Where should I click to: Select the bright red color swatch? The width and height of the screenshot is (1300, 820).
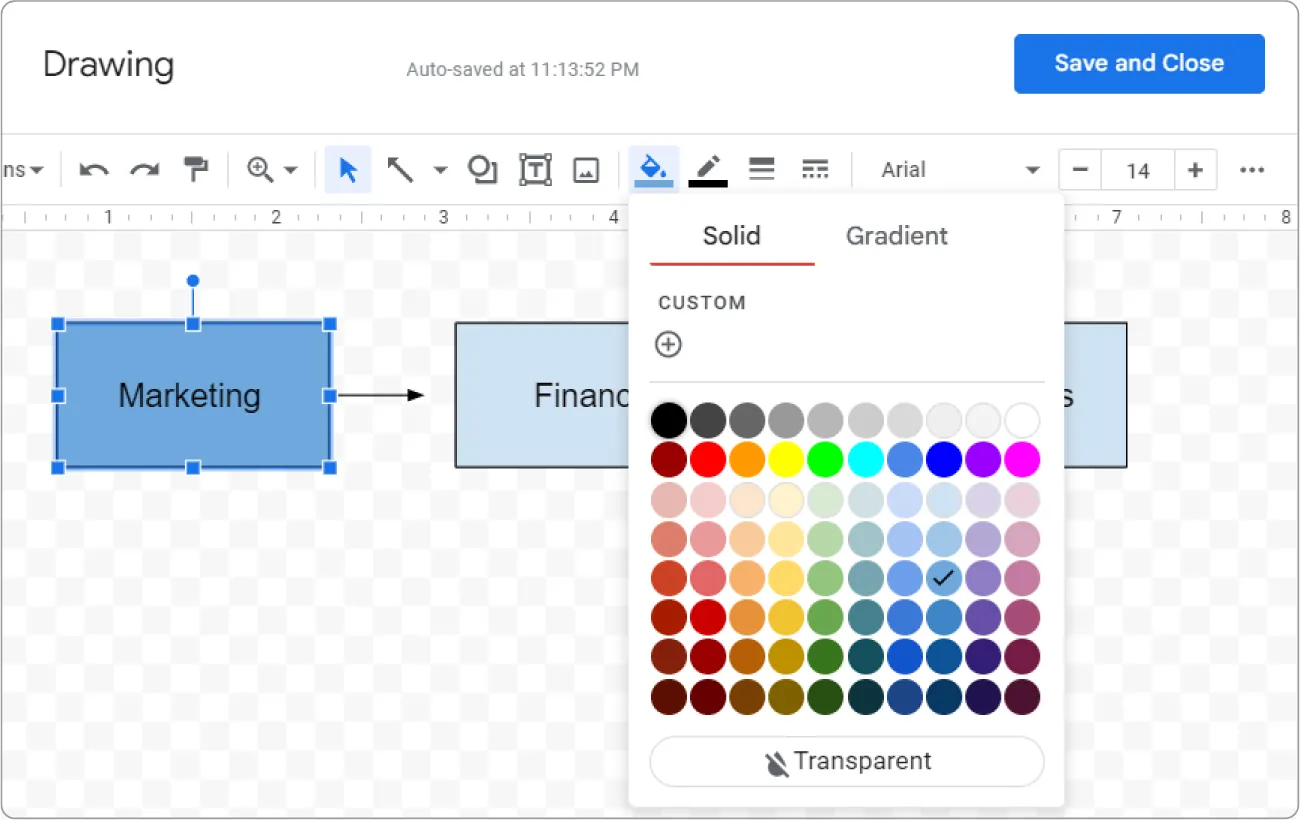[x=709, y=459]
